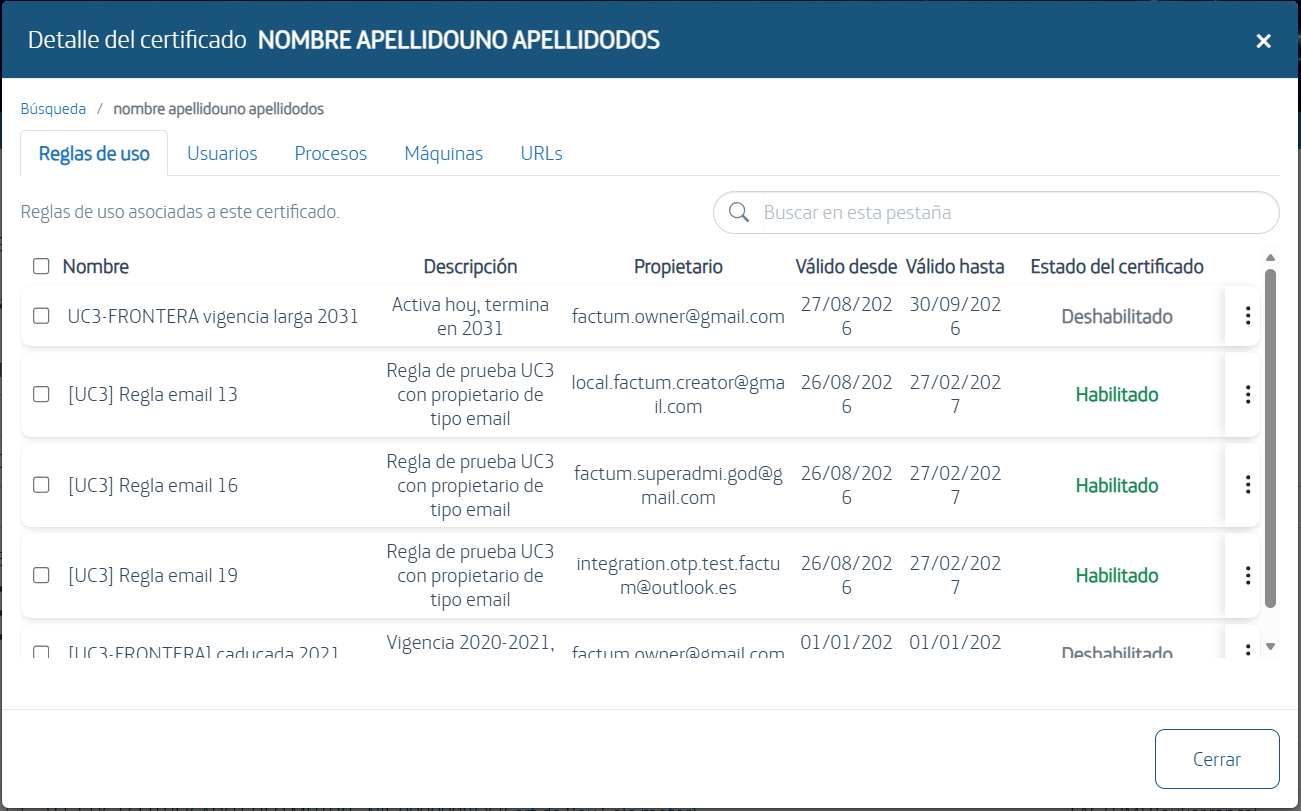Follow the Búsqueda breadcrumb link

tap(53, 109)
